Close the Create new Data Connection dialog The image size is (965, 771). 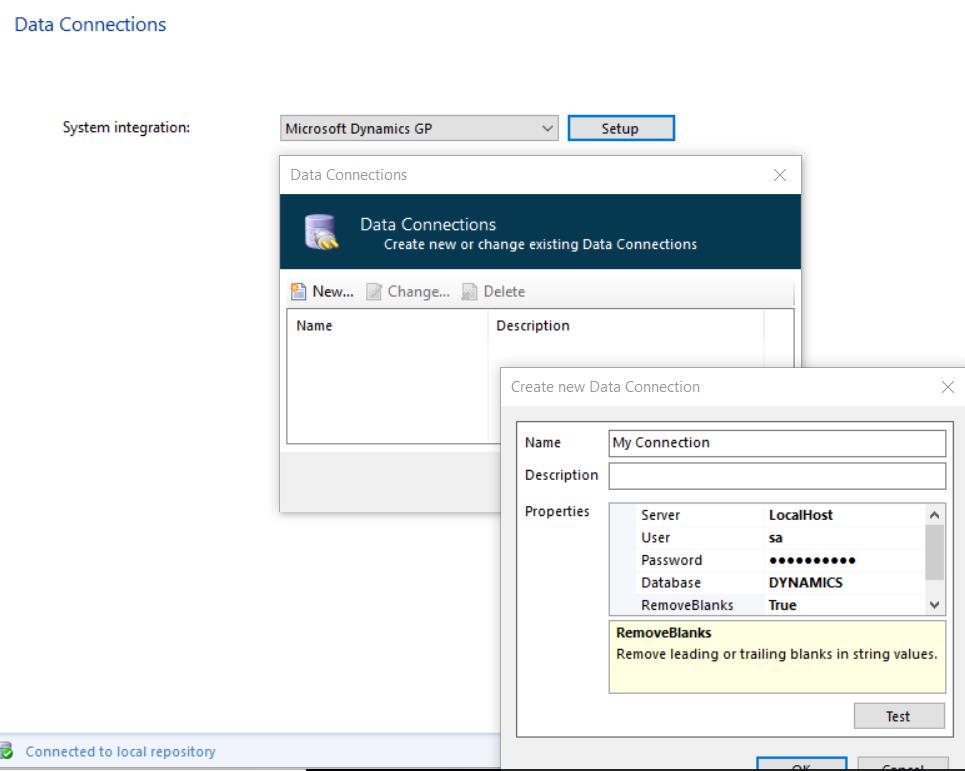[948, 386]
